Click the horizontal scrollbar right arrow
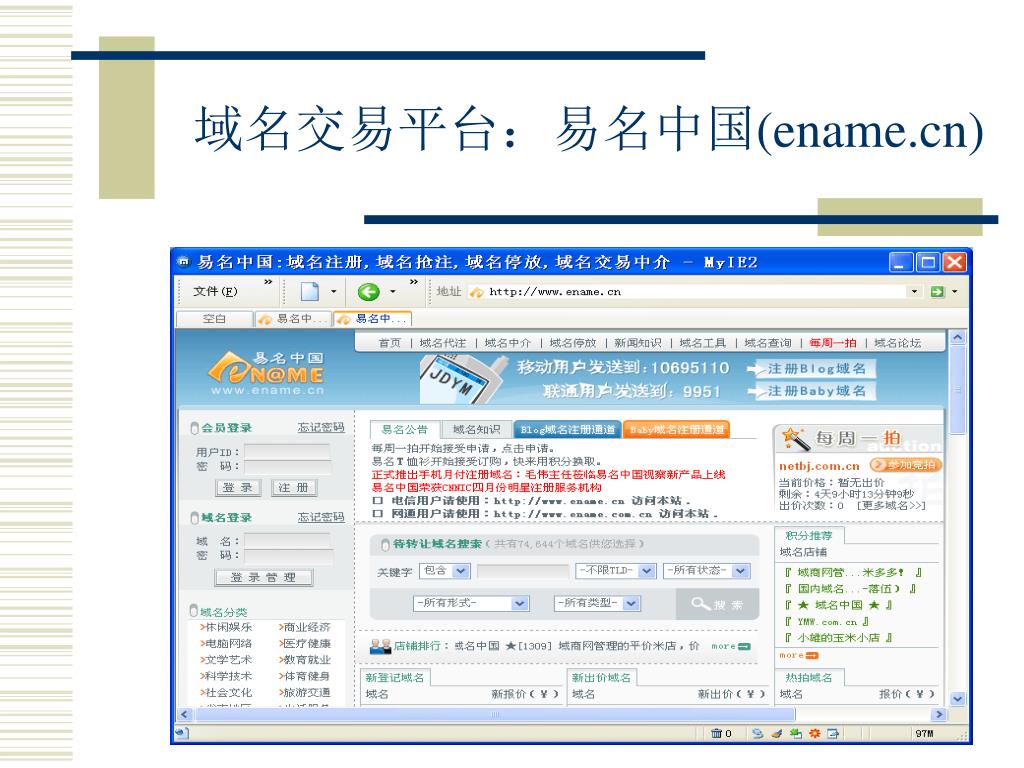Viewport: 1024px width, 768px height. (x=939, y=714)
